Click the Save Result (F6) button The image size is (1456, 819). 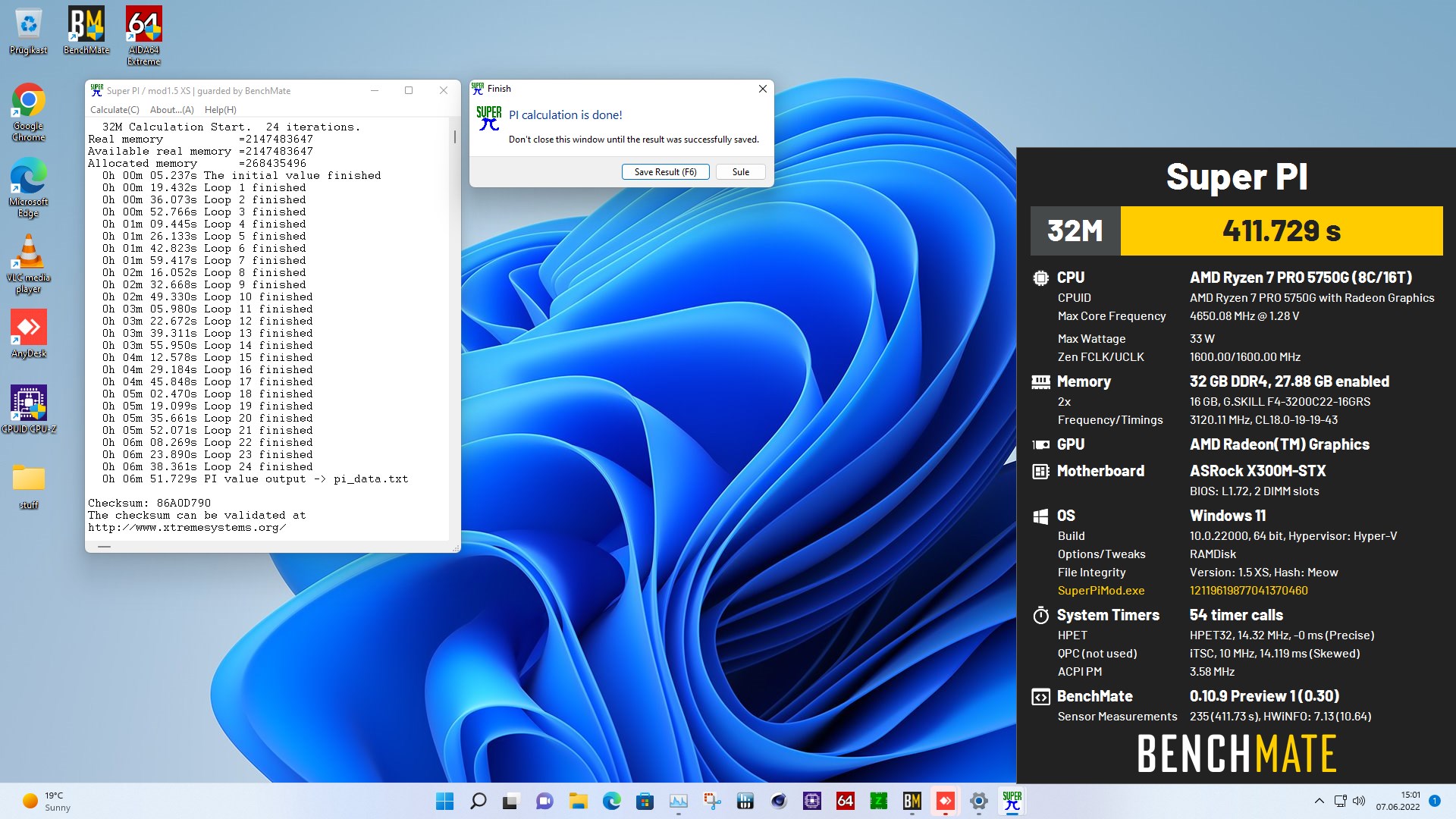pos(665,172)
